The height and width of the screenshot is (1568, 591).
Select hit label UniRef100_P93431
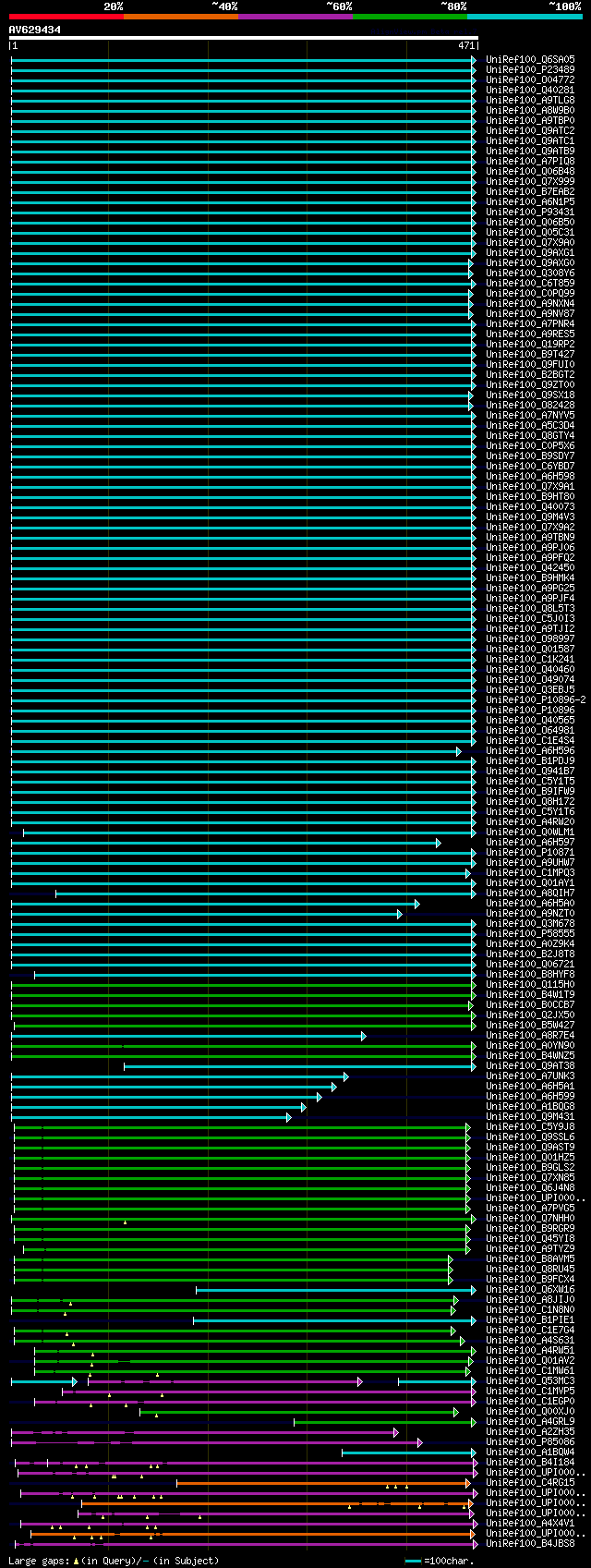(x=530, y=212)
